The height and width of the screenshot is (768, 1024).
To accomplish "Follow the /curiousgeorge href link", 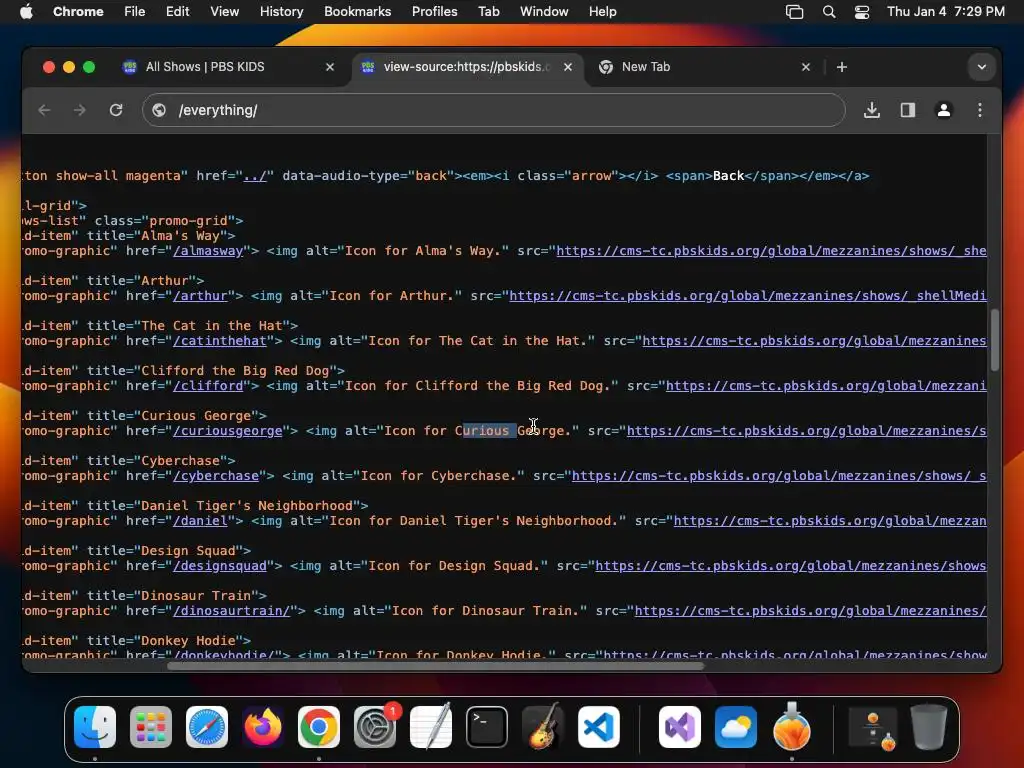I will coord(228,432).
